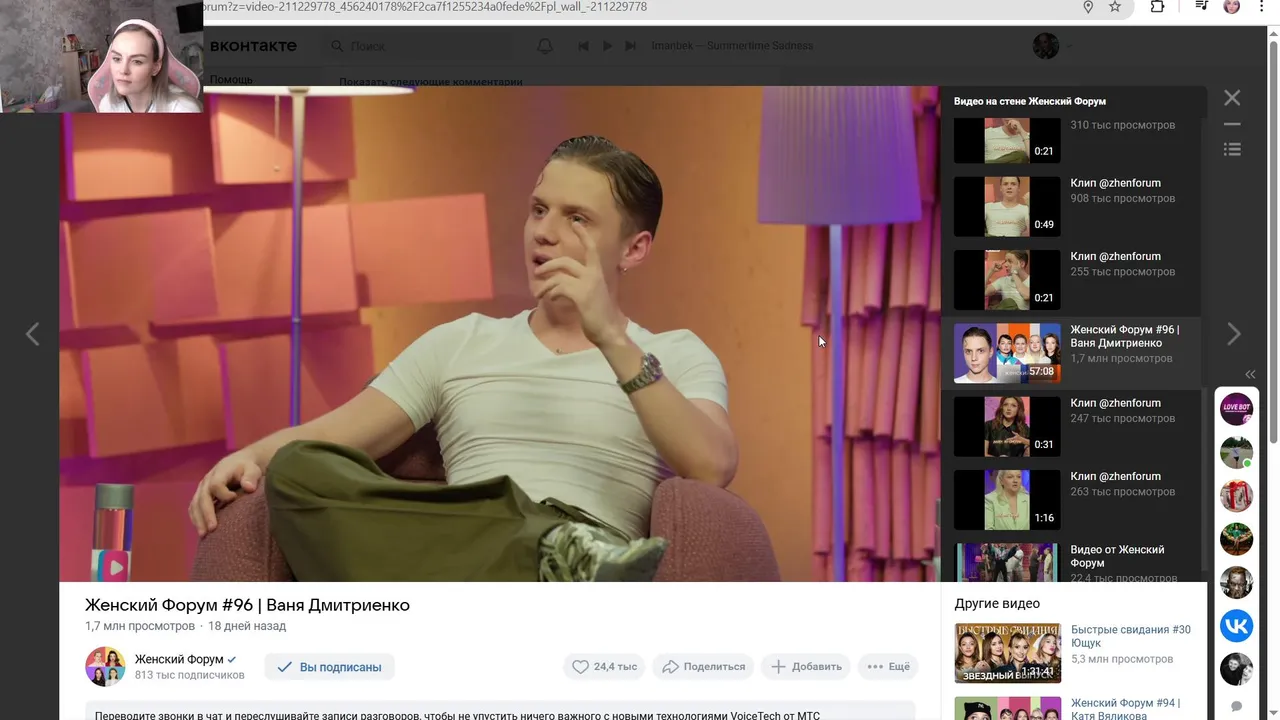The width and height of the screenshot is (1280, 720).
Task: Open the Chrome profile avatar
Action: pyautogui.click(x=1232, y=7)
